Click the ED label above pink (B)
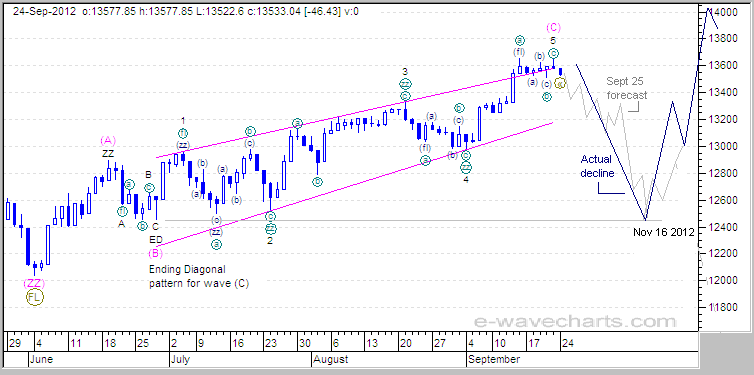The width and height of the screenshot is (754, 375). coord(156,239)
